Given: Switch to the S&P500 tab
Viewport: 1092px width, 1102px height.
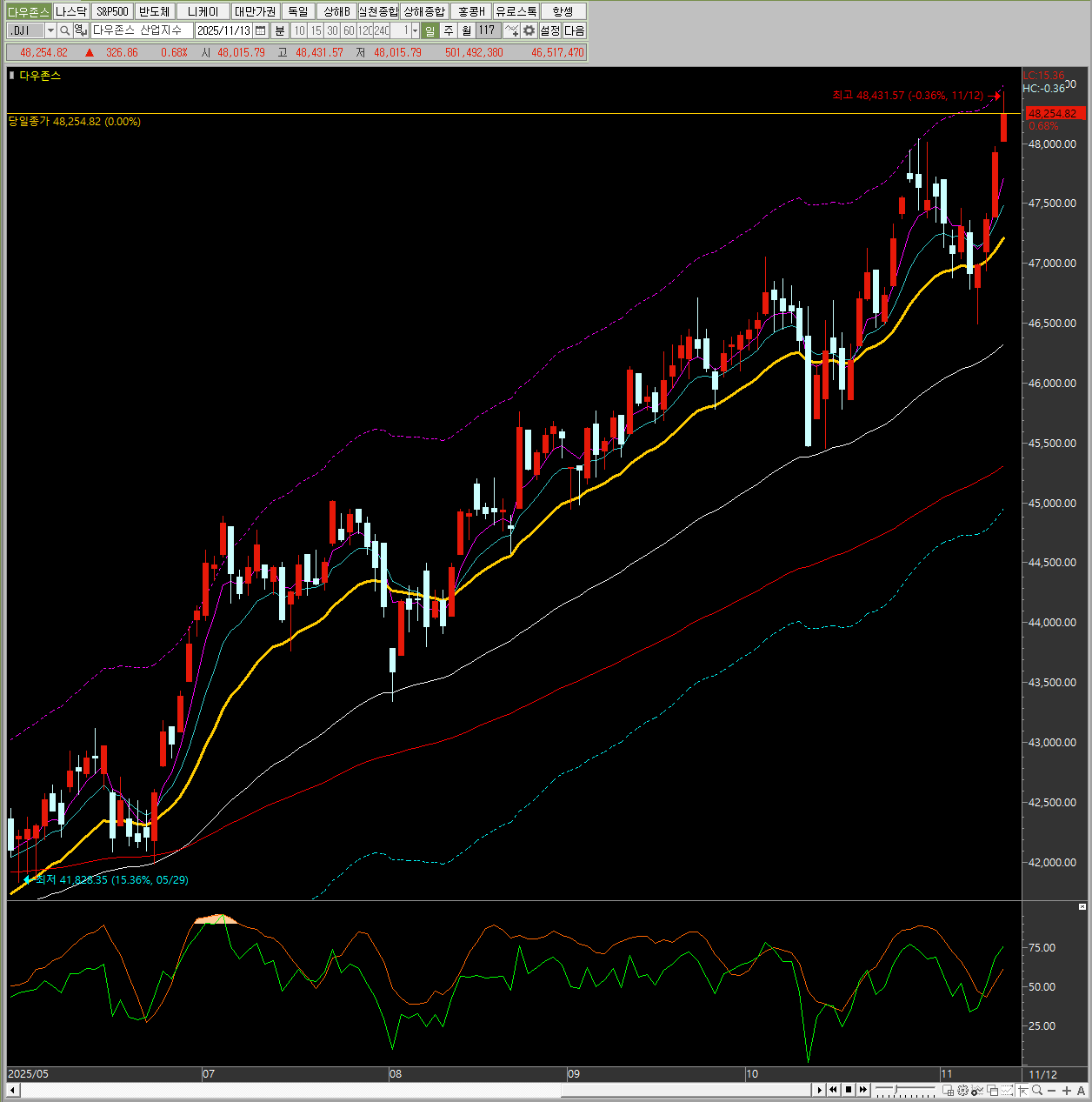Looking at the screenshot, I should (112, 11).
